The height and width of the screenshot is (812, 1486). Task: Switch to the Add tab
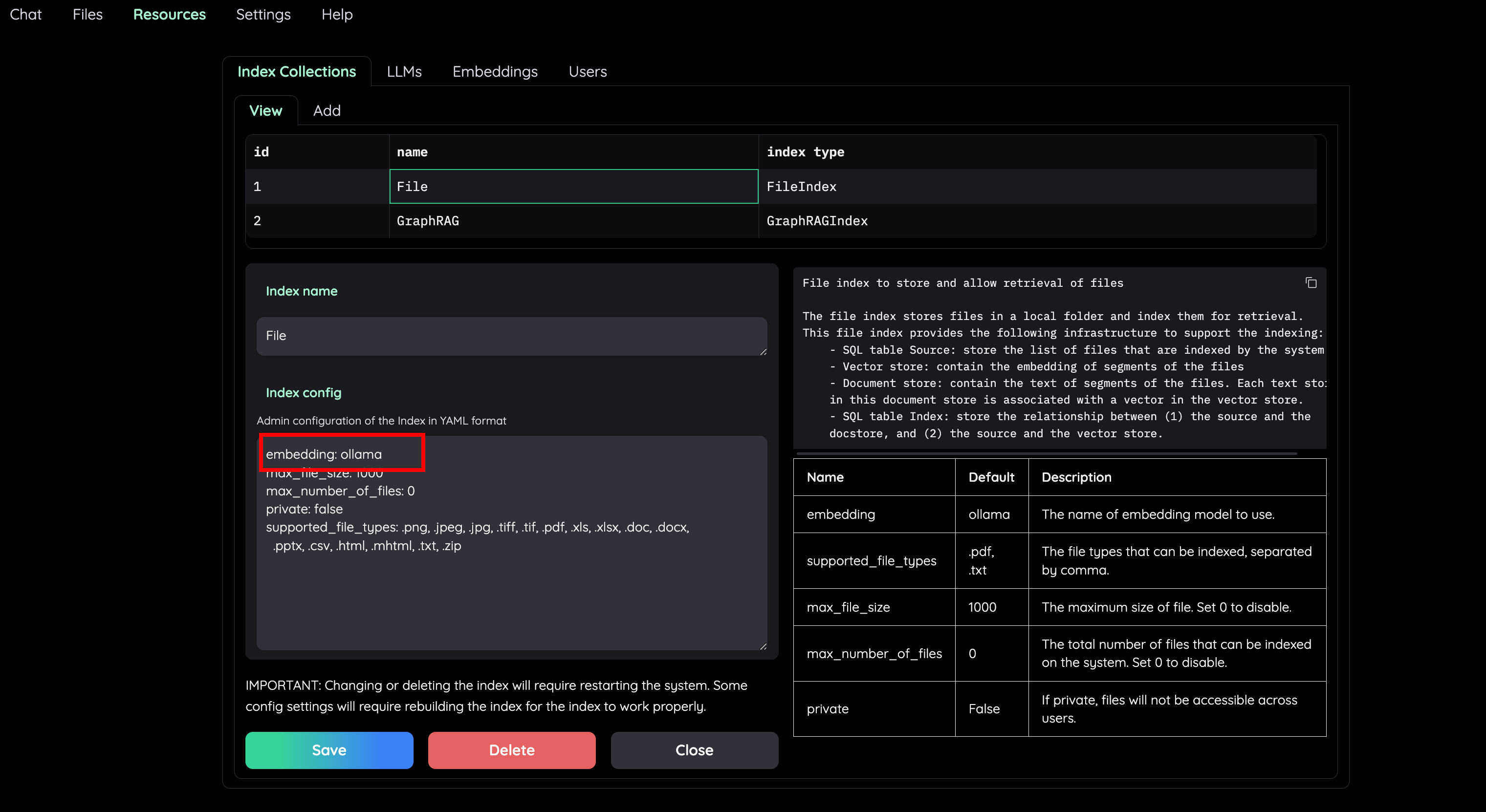click(x=327, y=110)
